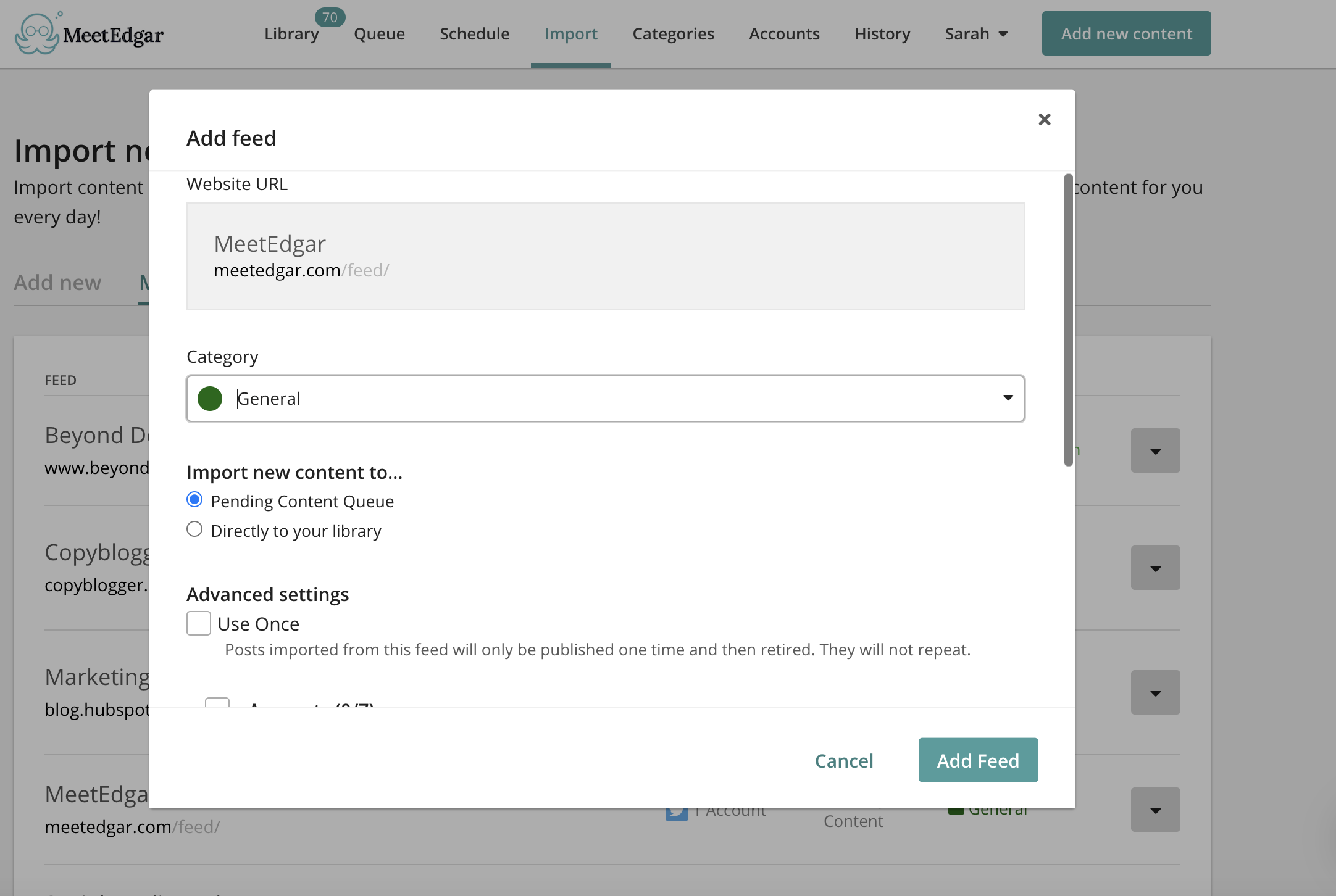Select Directly to your library option

tap(194, 529)
